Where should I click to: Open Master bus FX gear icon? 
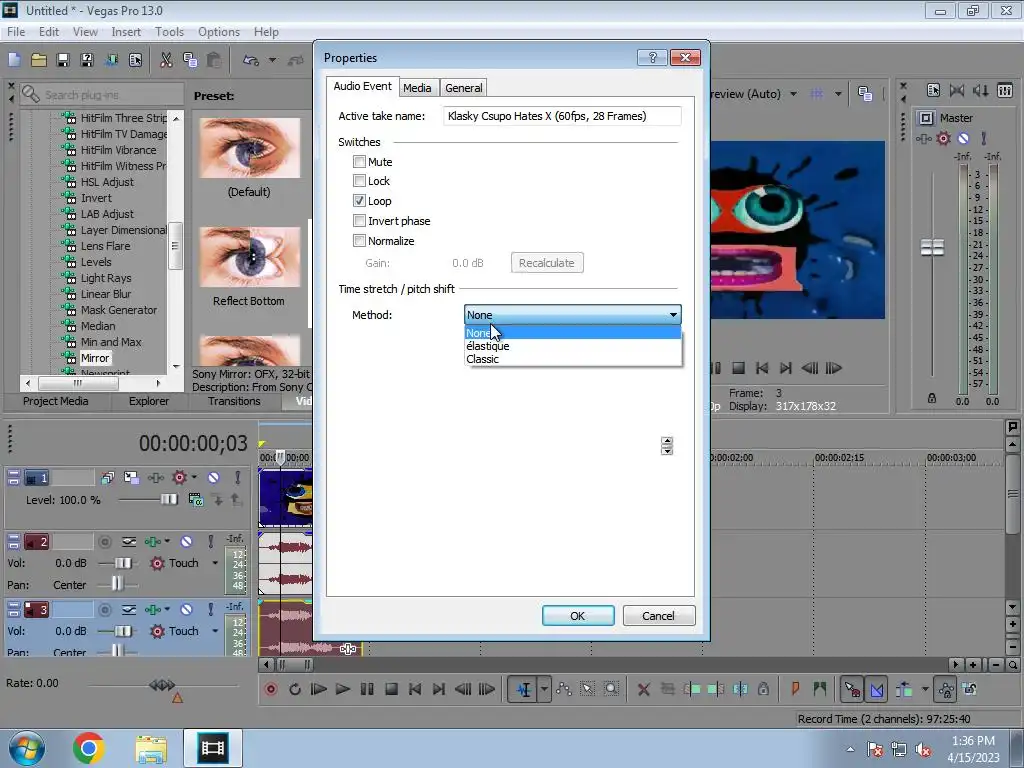(x=944, y=138)
